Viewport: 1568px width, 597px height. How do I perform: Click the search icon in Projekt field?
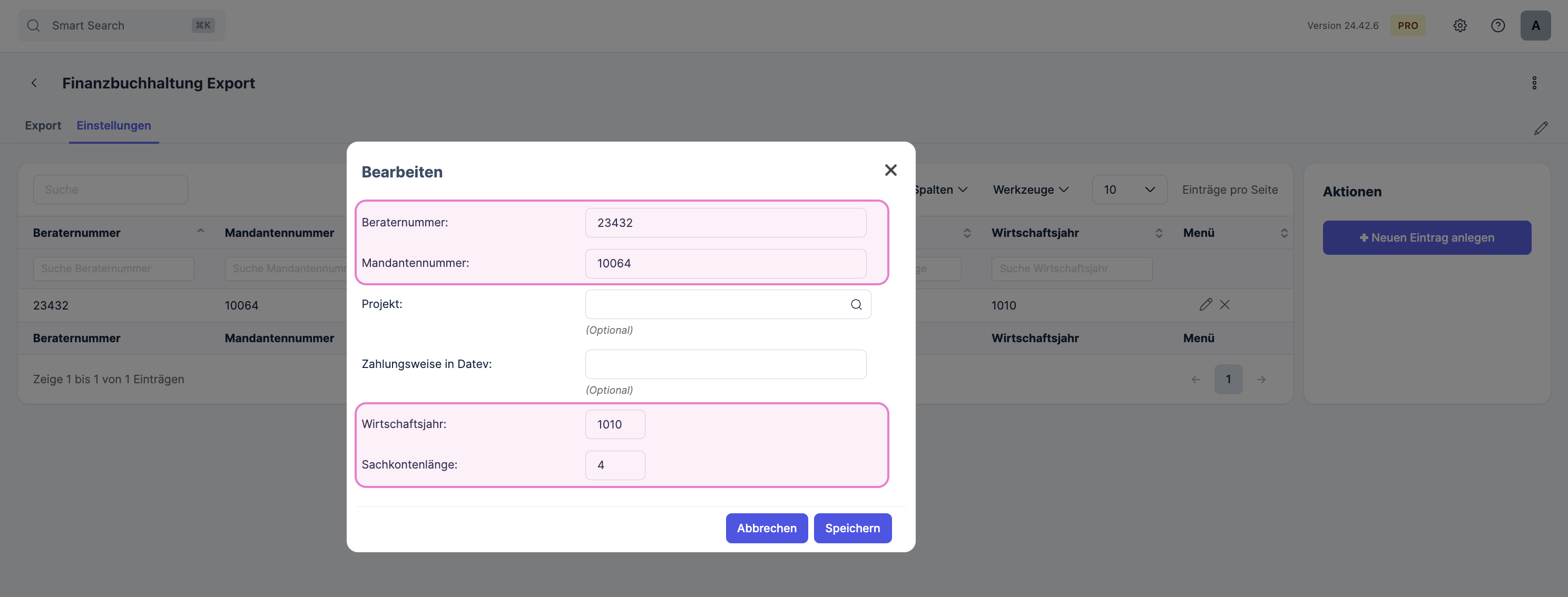click(x=856, y=305)
